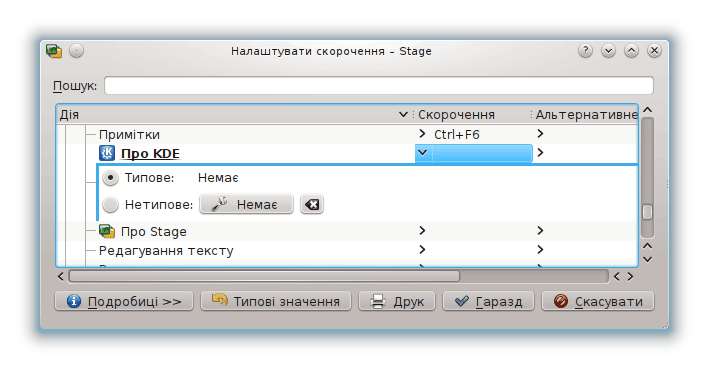Click the rightmost horizontal scrollbar arrow
709x369 pixels.
tap(631, 276)
